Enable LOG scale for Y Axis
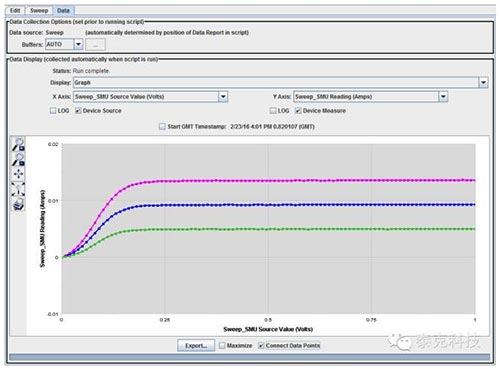The image size is (500, 369). [x=273, y=111]
